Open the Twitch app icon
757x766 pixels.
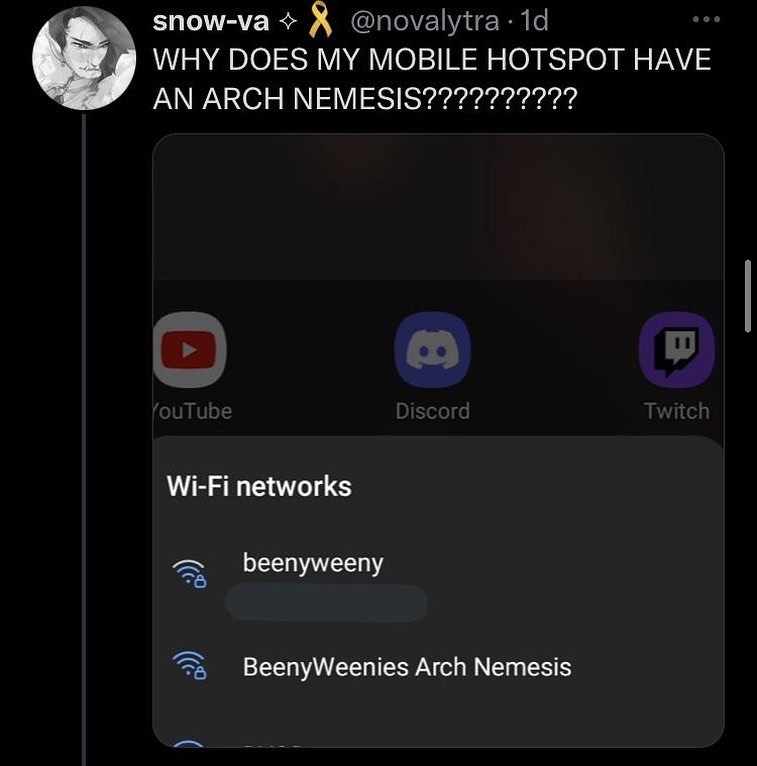(x=676, y=349)
